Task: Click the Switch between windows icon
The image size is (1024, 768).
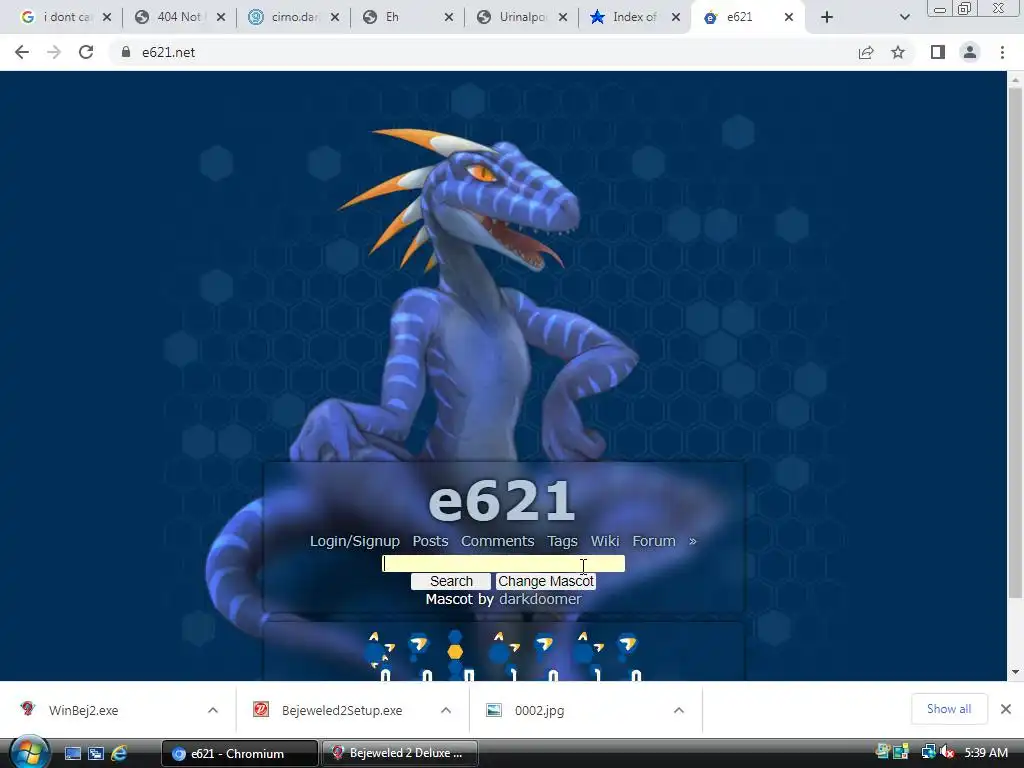Action: click(x=96, y=754)
